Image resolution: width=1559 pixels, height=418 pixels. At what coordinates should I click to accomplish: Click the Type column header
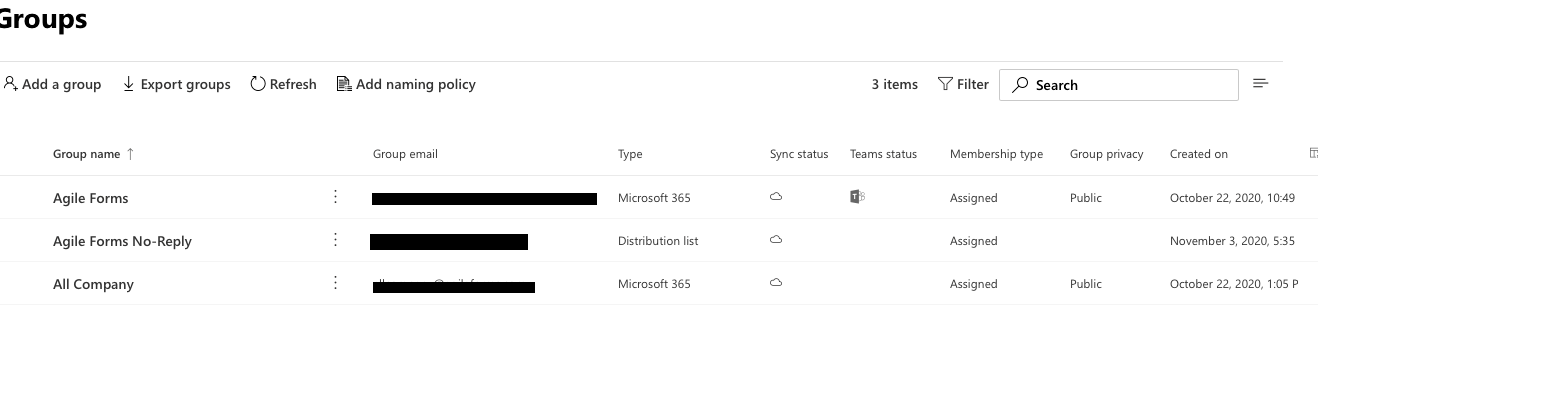(x=630, y=154)
